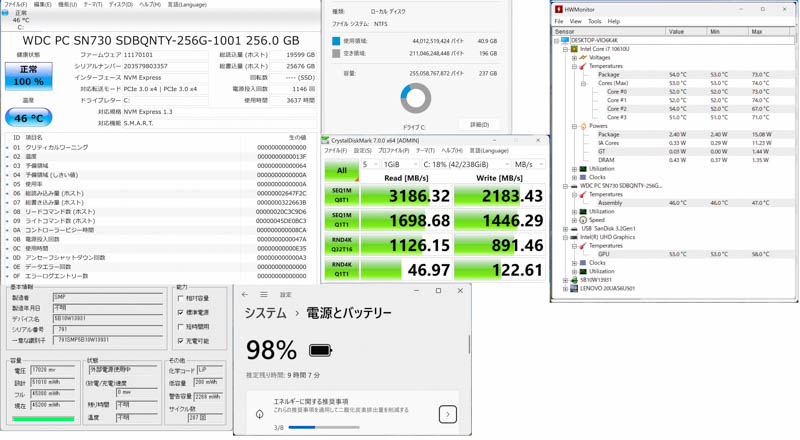Run the SEQ1M Q8T1 test button

(x=342, y=195)
